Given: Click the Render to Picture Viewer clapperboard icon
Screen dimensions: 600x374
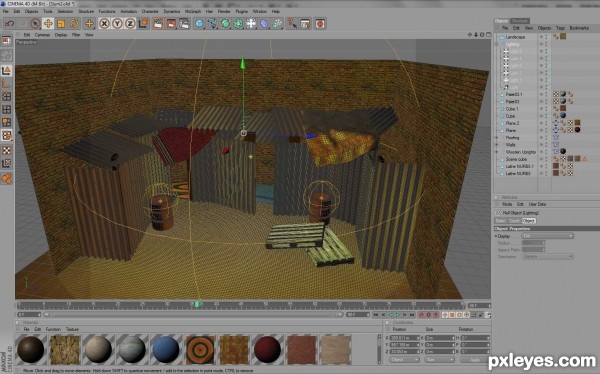Looking at the screenshot, I should [171, 24].
